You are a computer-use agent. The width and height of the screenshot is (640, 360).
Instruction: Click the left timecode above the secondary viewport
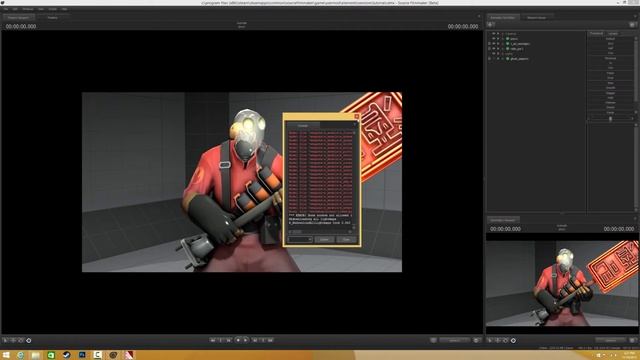505,229
